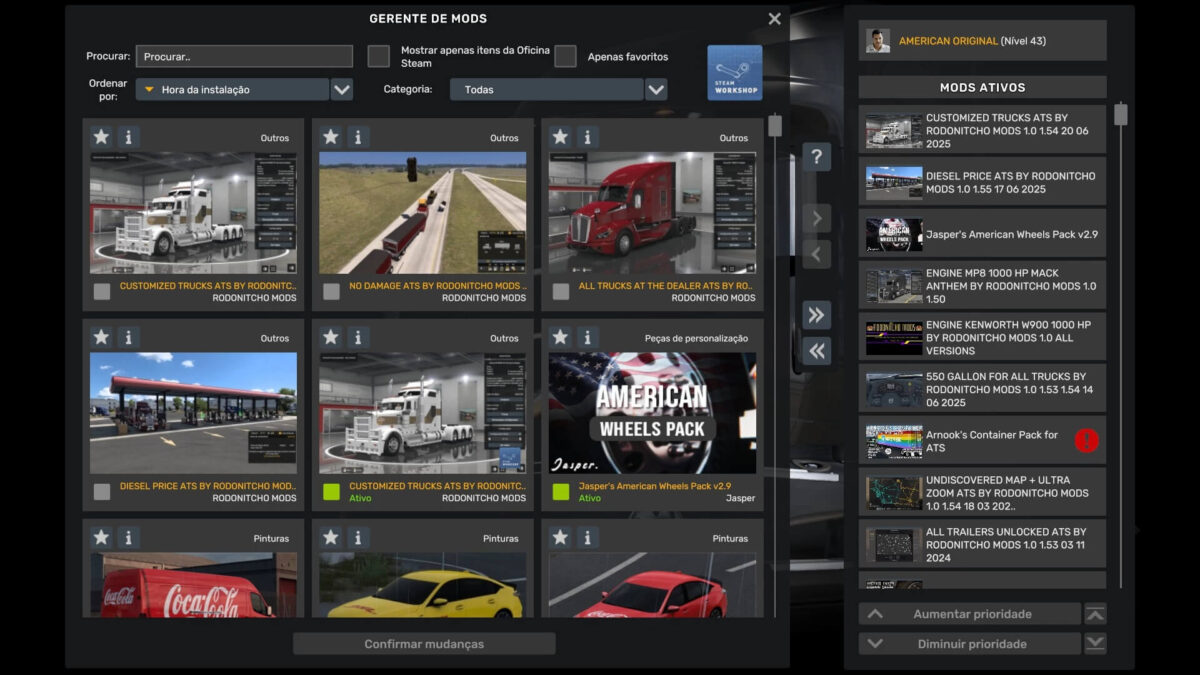Click the active mods list scrollbar handle
Viewport: 1200px width, 675px height.
point(1120,115)
